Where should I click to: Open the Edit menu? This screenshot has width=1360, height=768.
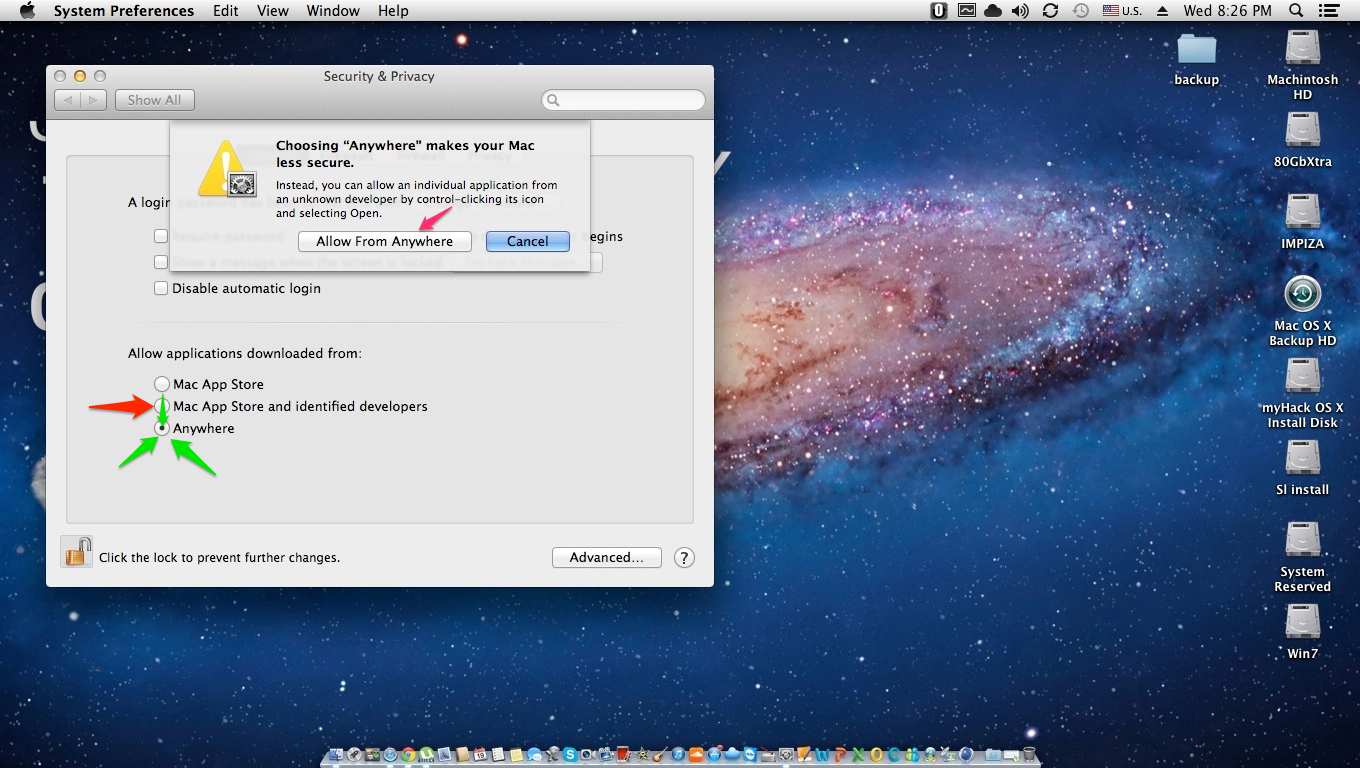(x=226, y=11)
